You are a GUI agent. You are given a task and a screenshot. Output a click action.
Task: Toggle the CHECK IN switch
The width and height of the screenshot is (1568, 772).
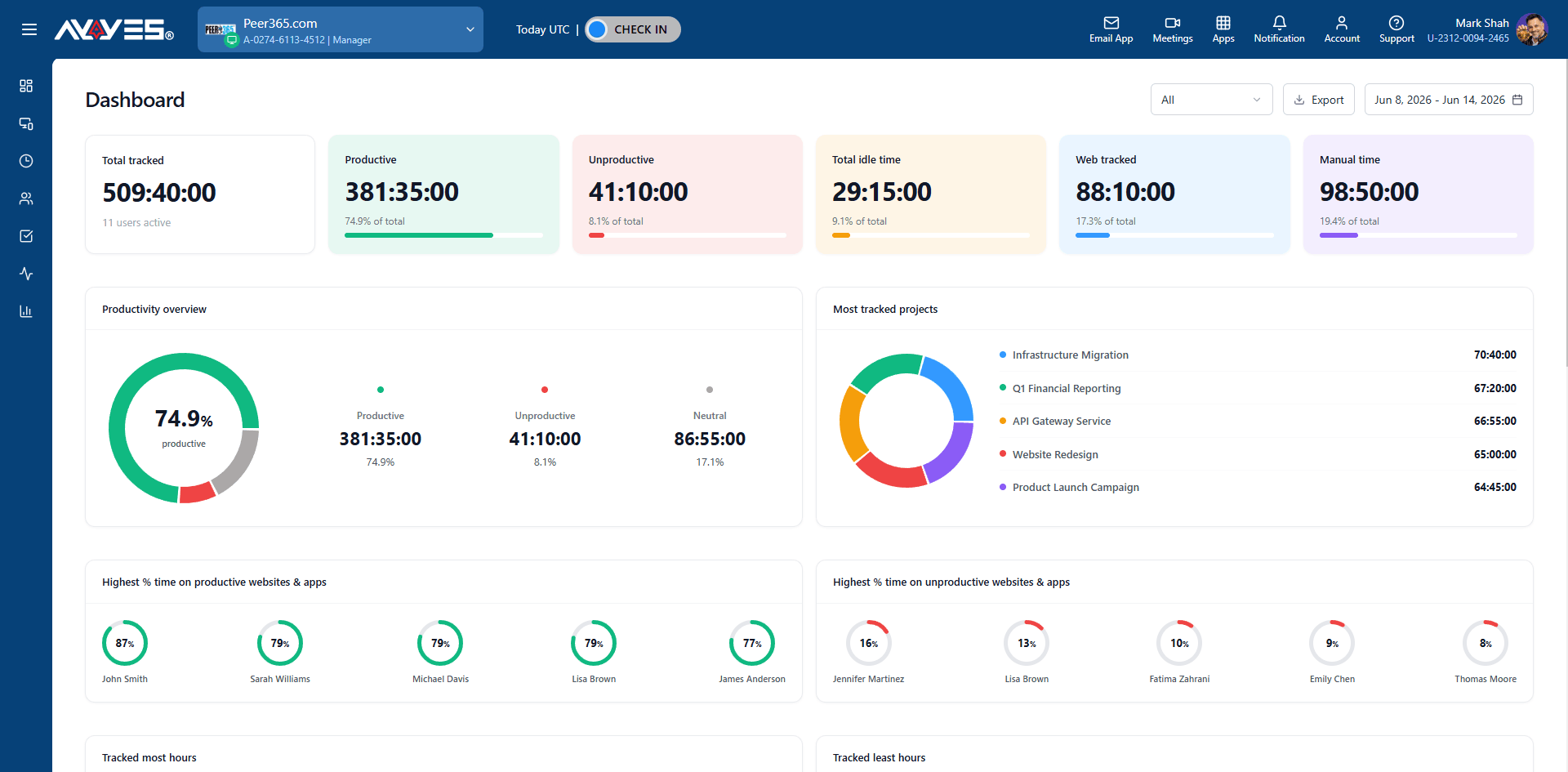[x=633, y=29]
